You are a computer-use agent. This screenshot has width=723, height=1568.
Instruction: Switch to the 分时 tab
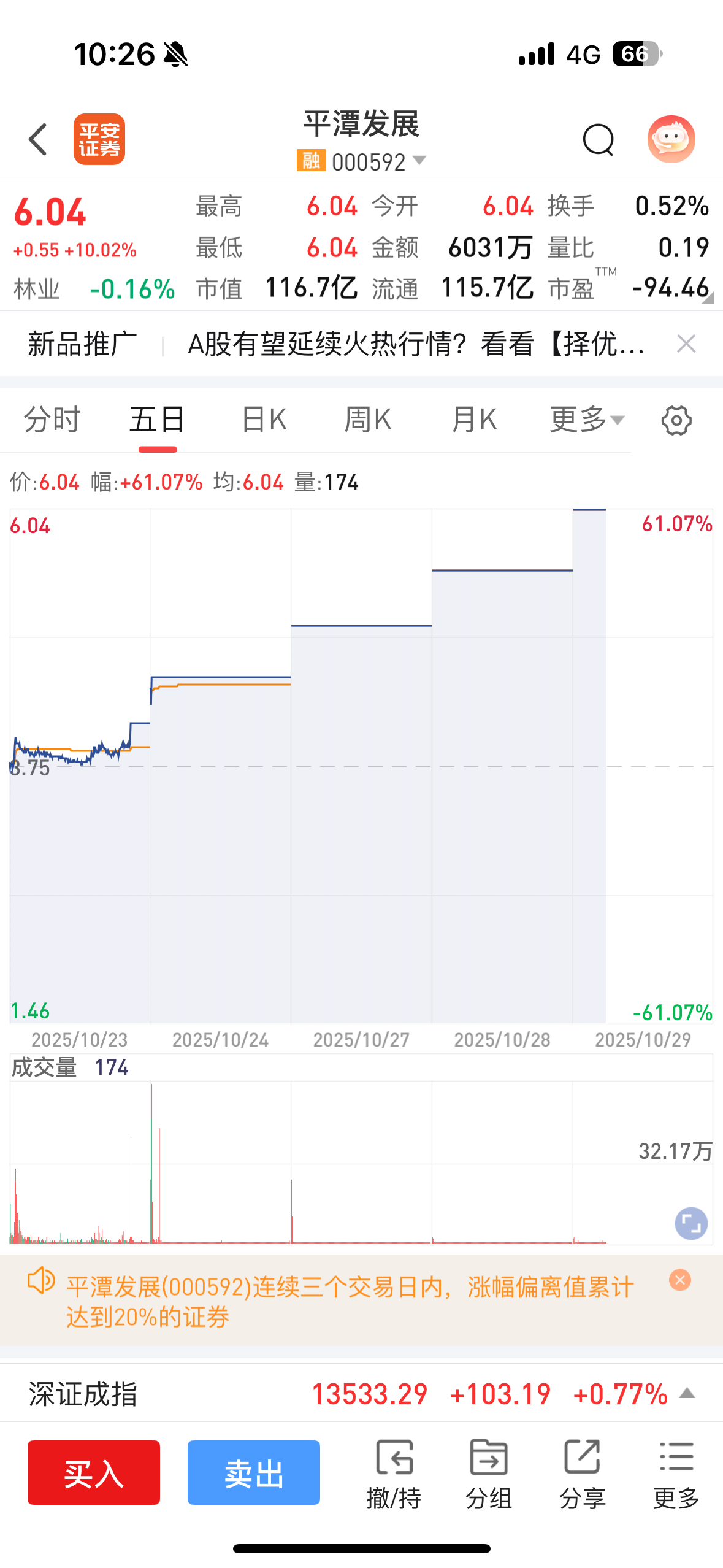(x=52, y=420)
